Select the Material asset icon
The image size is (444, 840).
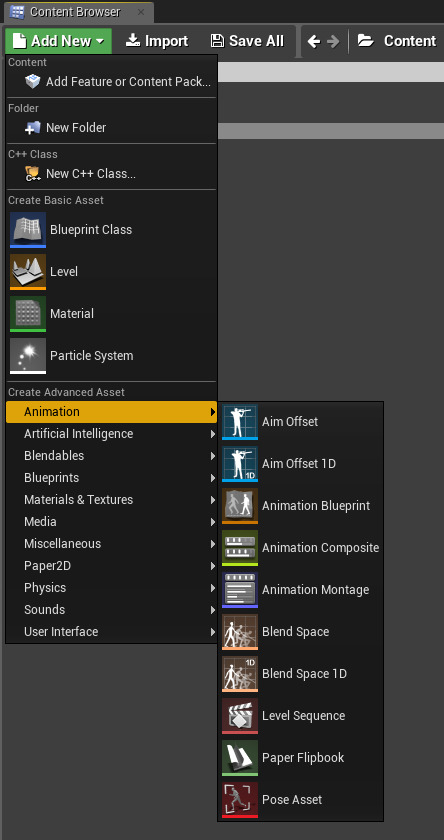pyautogui.click(x=28, y=314)
